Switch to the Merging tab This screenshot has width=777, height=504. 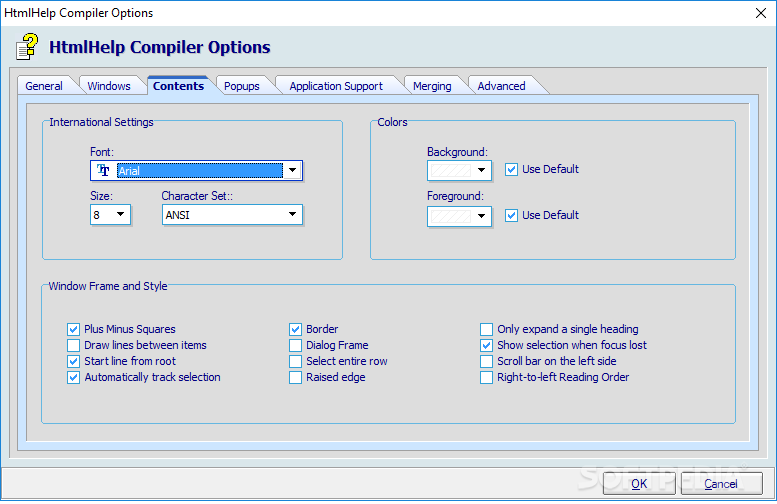coord(432,86)
